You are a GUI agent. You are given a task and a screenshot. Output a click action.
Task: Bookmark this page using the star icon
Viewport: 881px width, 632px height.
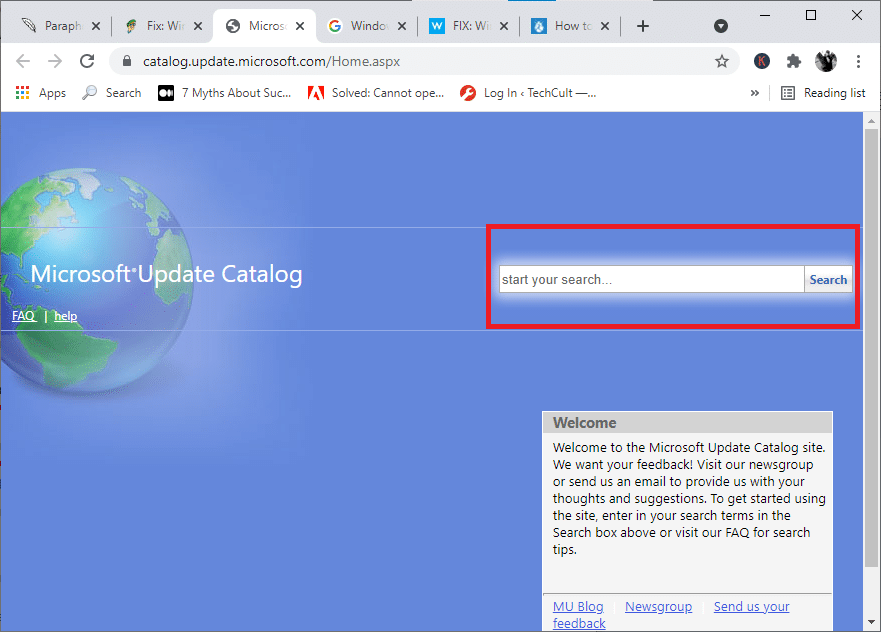tap(721, 61)
